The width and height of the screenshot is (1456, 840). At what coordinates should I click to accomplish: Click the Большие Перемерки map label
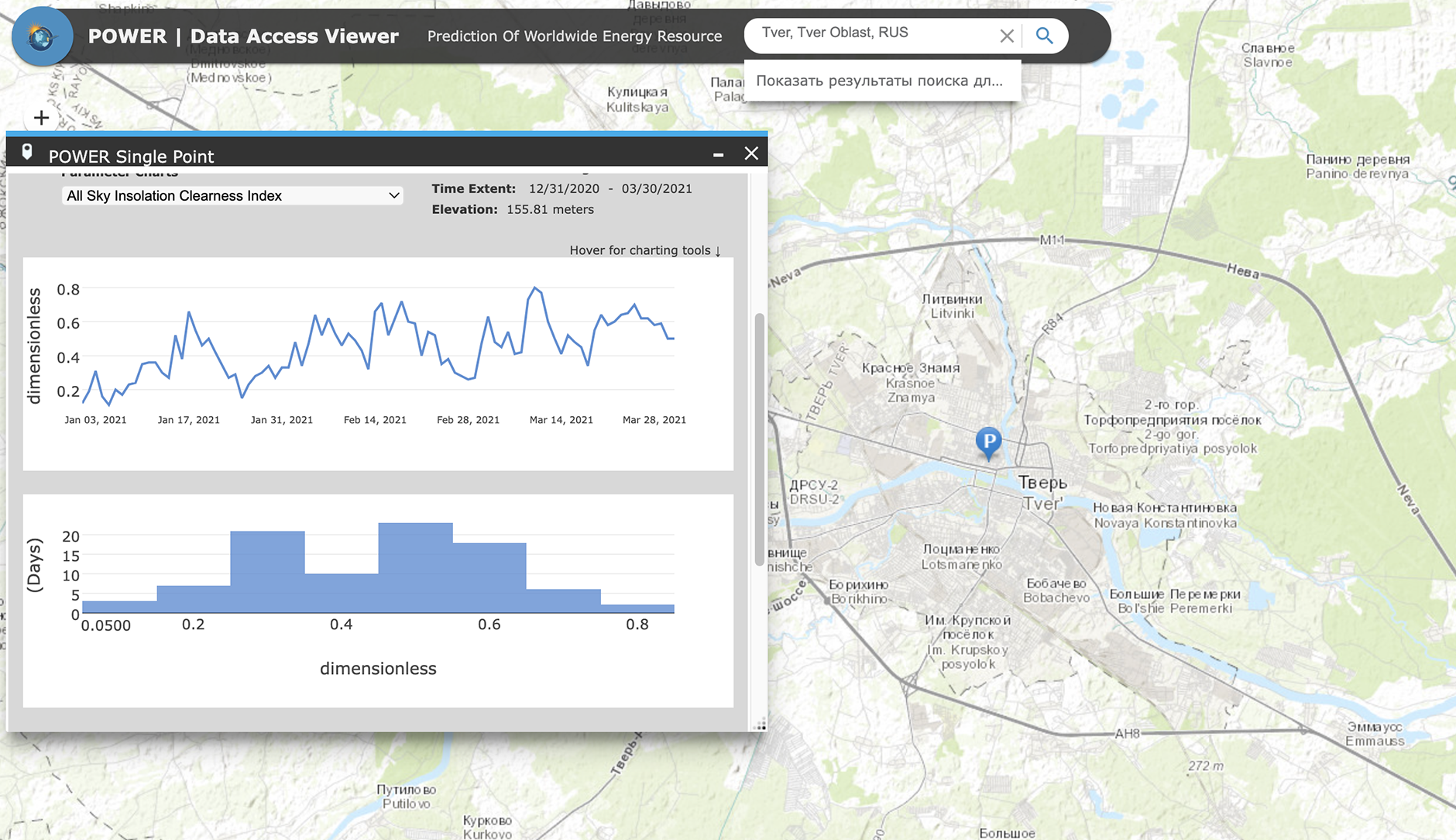coord(1175,601)
